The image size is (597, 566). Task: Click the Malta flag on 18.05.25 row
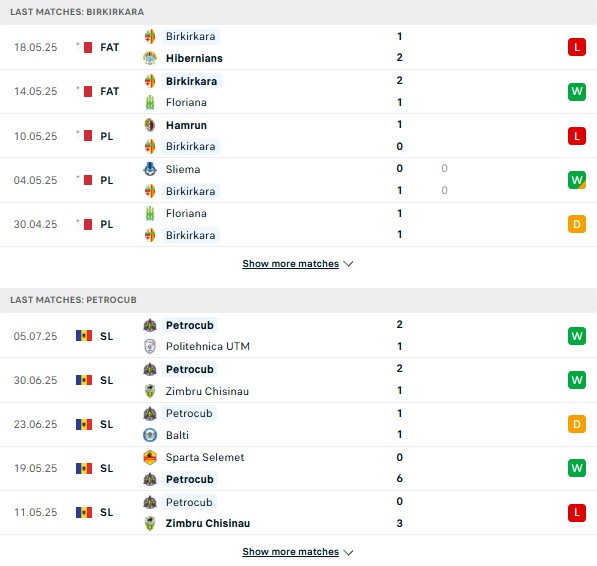[x=85, y=47]
